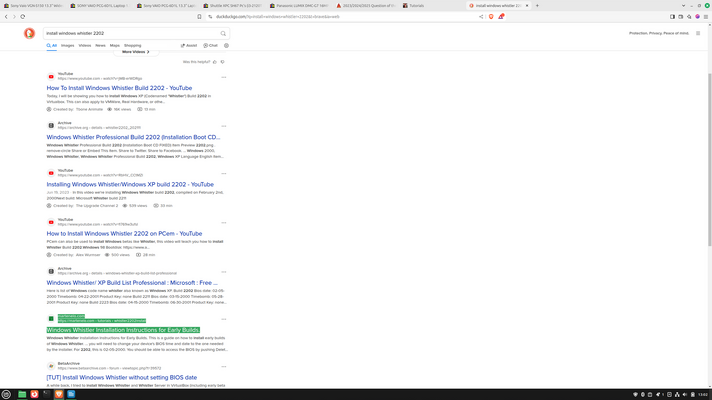Open a new tab with the plus button
This screenshot has width=712, height=400.
click(x=537, y=6)
